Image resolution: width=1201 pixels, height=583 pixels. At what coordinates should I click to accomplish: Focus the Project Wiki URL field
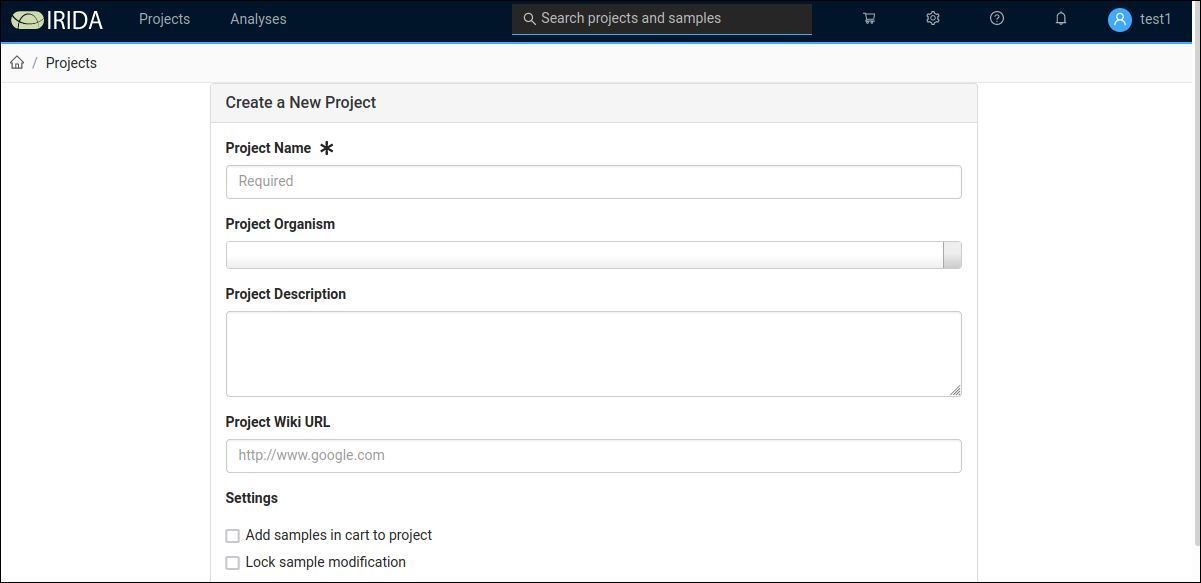point(594,456)
